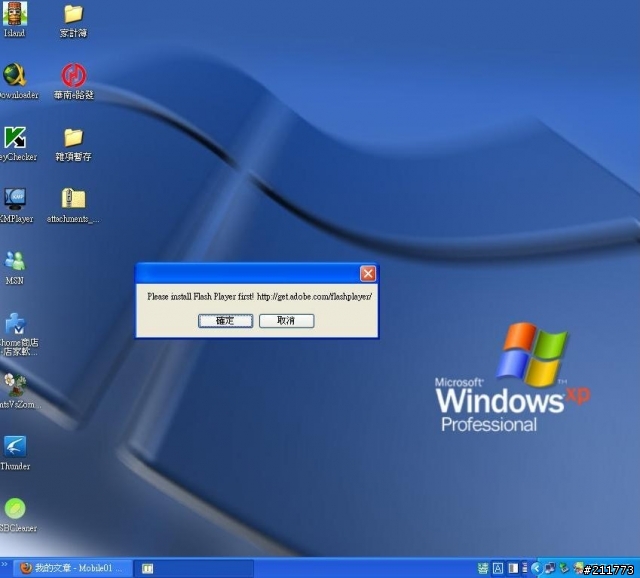
Task: Toggle the language bar 'A' input mode
Action: coord(498,568)
